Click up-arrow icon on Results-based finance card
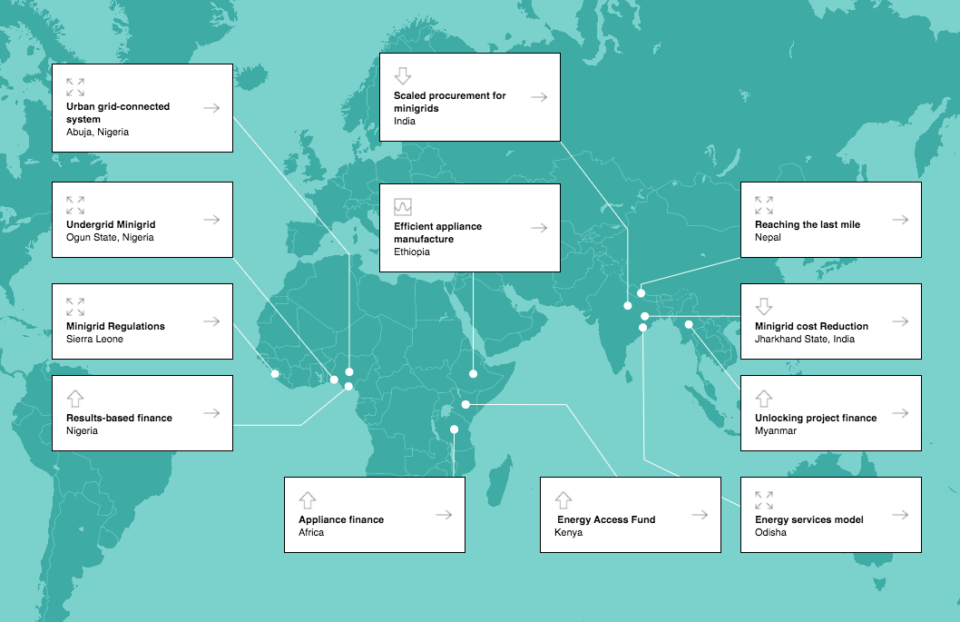Screen dimensions: 960x622 [x=75, y=398]
